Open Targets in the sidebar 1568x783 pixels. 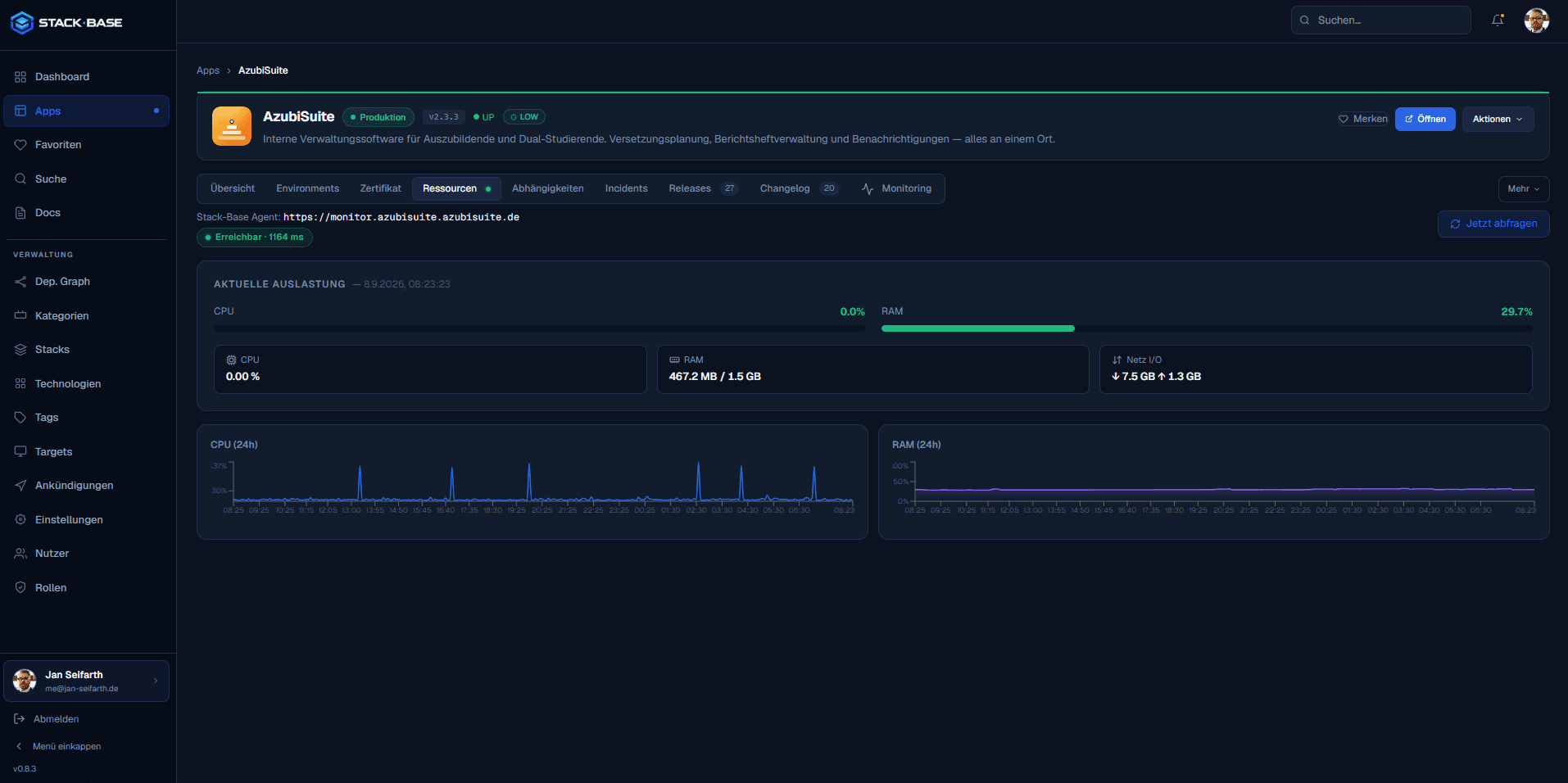[86, 452]
